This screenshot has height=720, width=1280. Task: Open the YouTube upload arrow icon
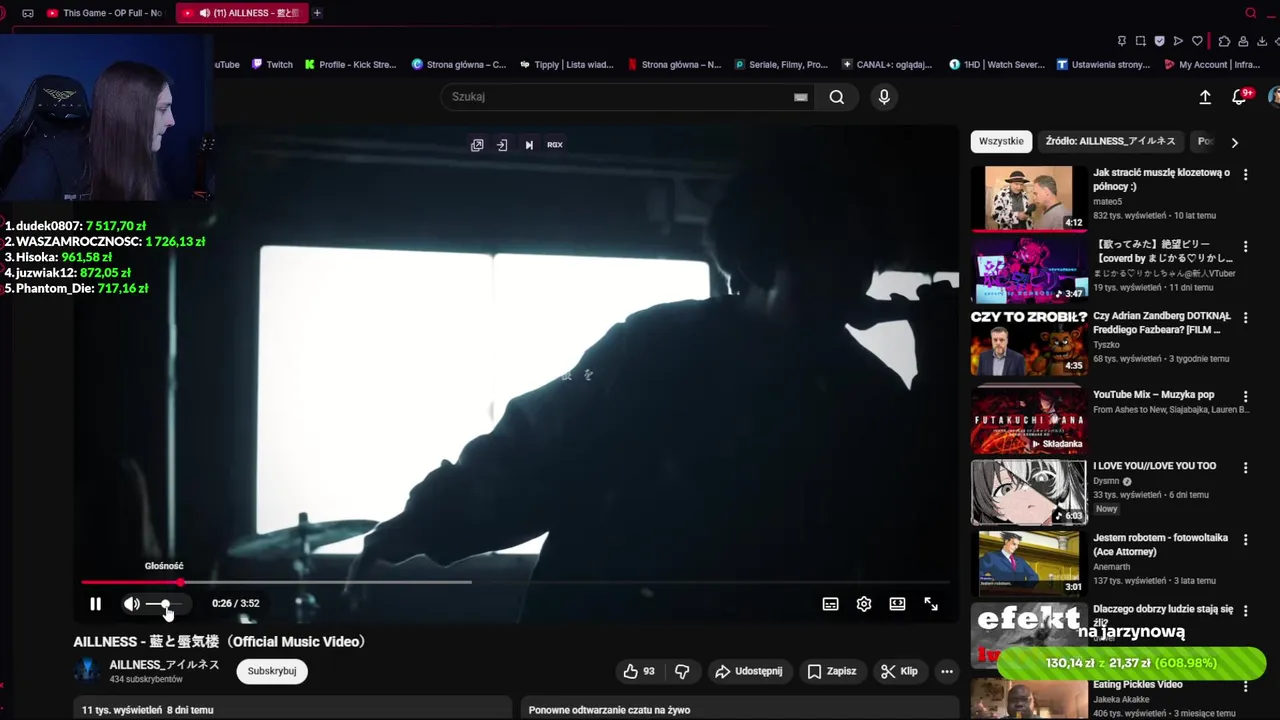[x=1205, y=97]
